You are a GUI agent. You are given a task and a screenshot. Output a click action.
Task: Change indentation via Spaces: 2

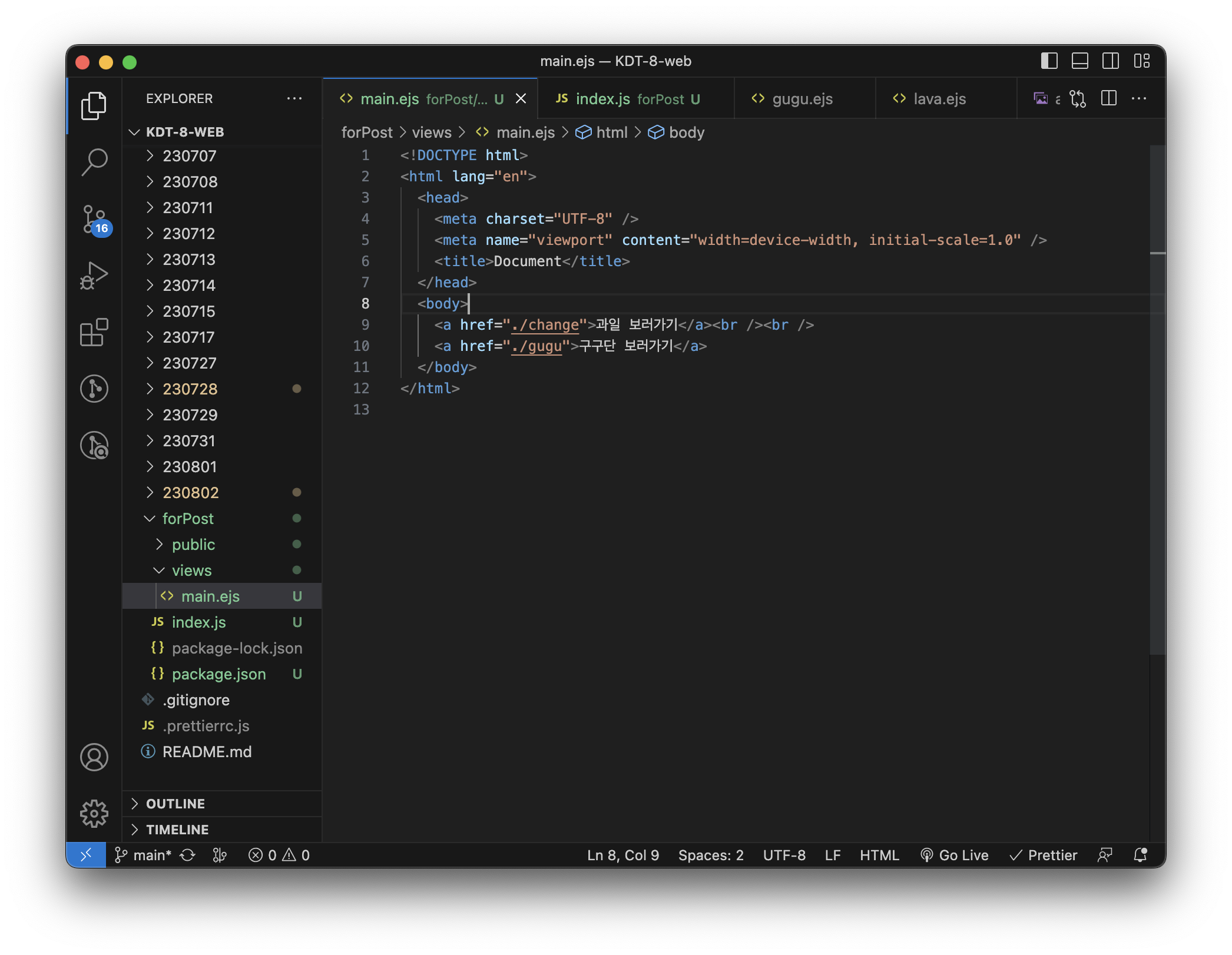[x=711, y=855]
